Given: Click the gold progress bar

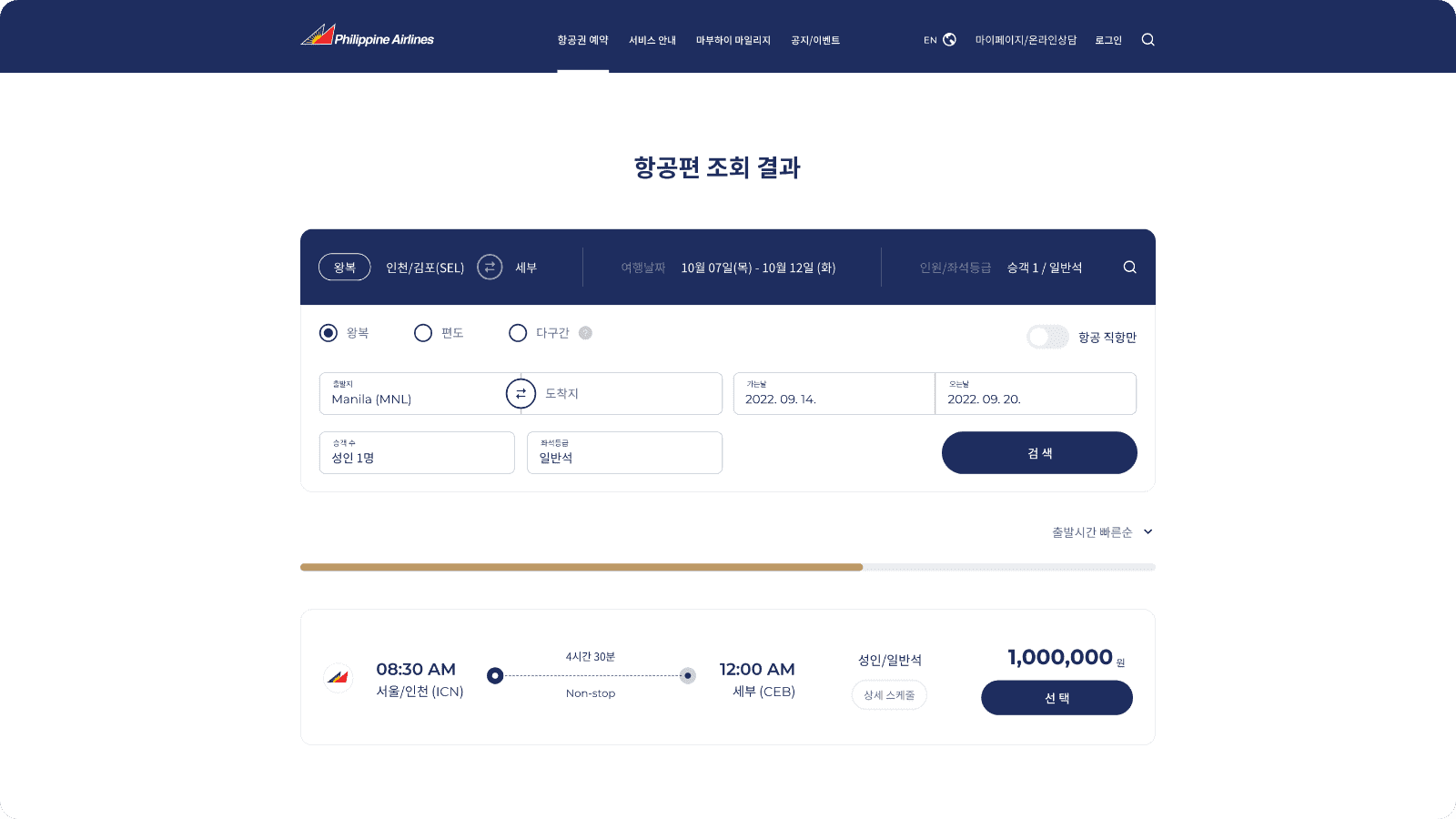Looking at the screenshot, I should coord(581,567).
